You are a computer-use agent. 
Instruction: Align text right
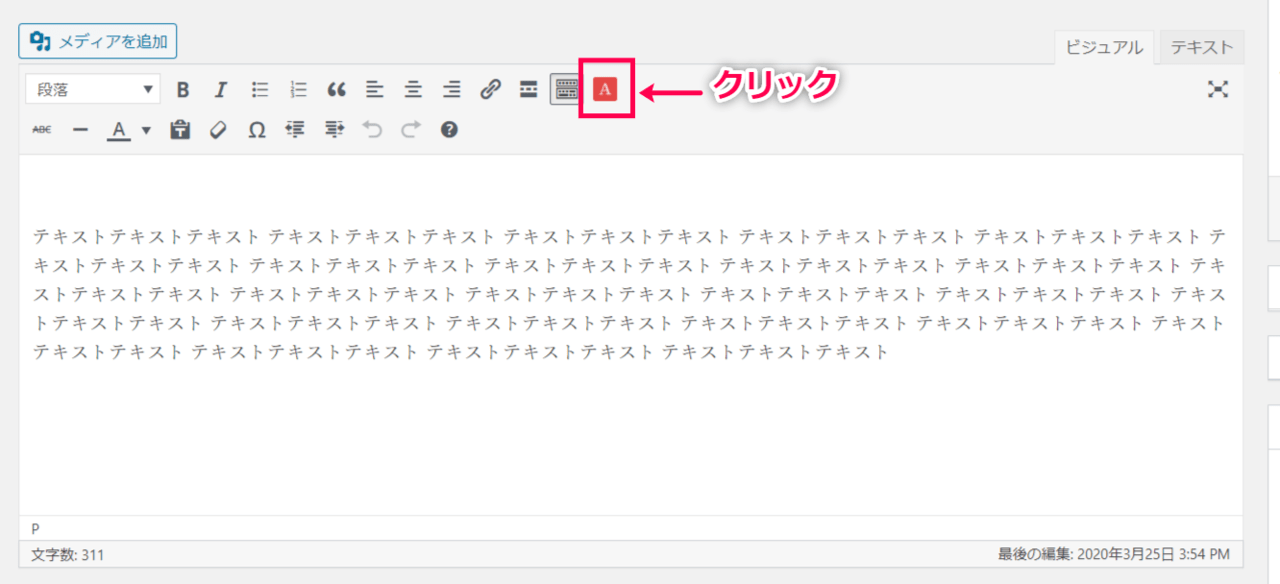(451, 89)
